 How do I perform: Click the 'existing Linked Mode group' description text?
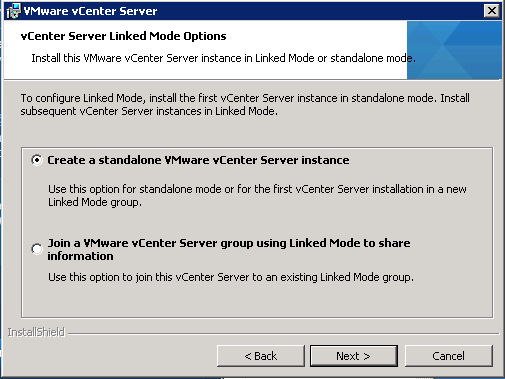click(x=231, y=277)
